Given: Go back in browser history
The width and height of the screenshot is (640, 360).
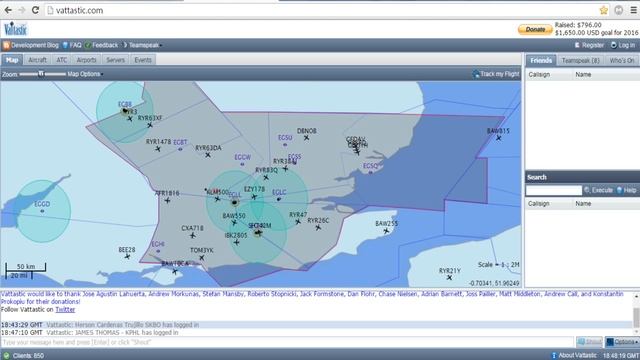Looking at the screenshot, I should [8, 10].
